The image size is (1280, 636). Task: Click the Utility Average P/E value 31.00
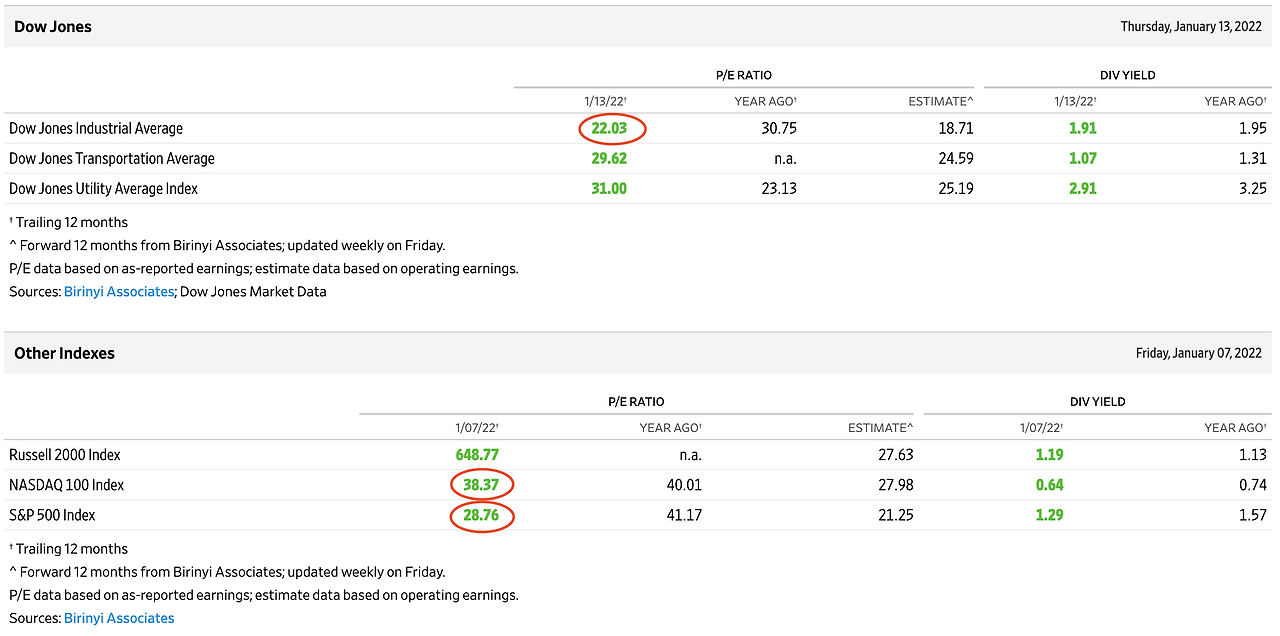(609, 188)
